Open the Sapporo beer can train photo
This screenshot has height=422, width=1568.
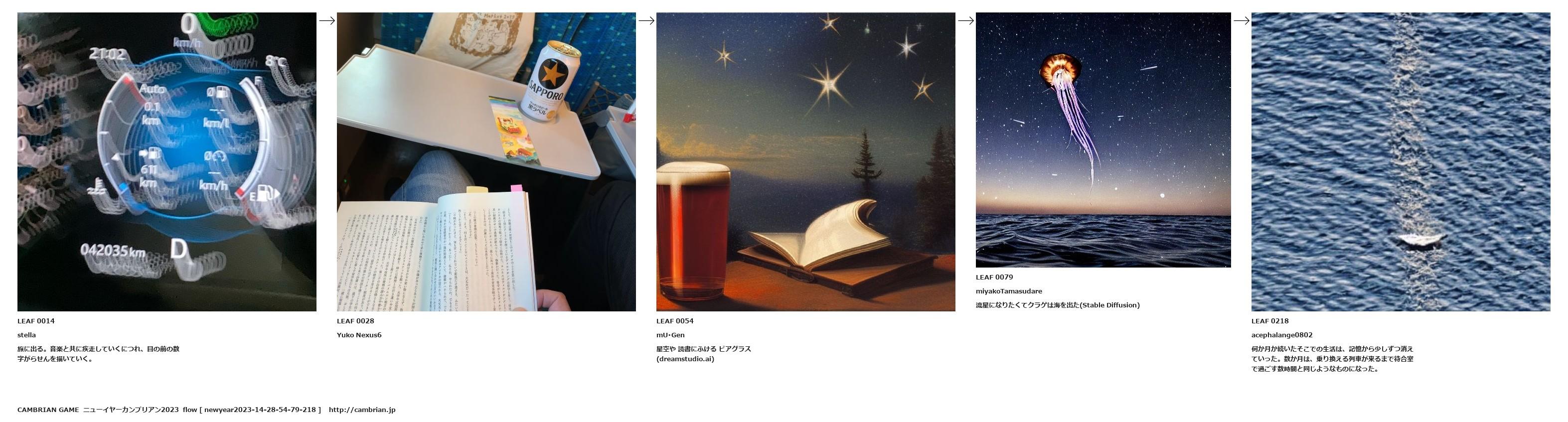coord(486,162)
